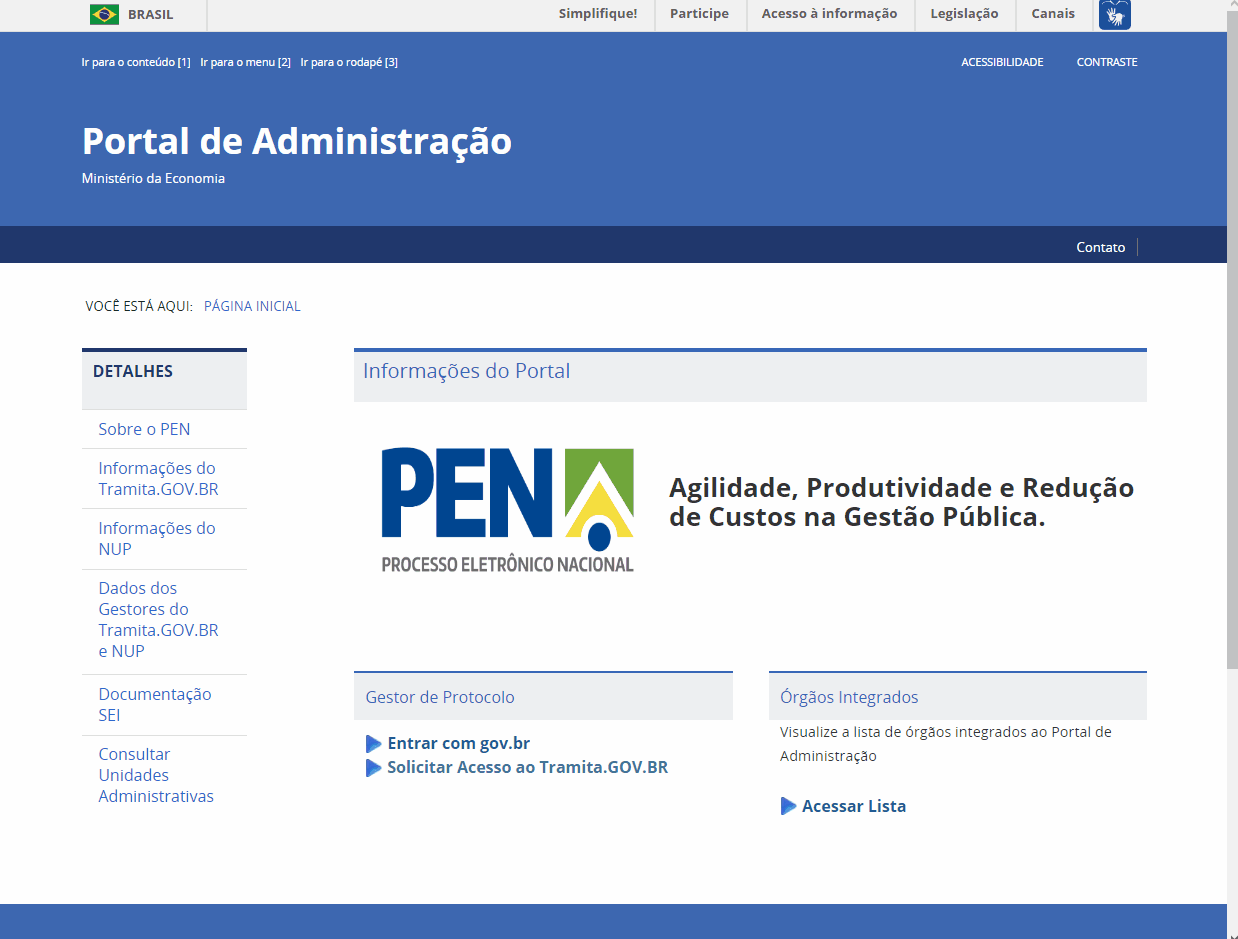Open Consultar Unidades Administrativas sidebar link

(156, 776)
